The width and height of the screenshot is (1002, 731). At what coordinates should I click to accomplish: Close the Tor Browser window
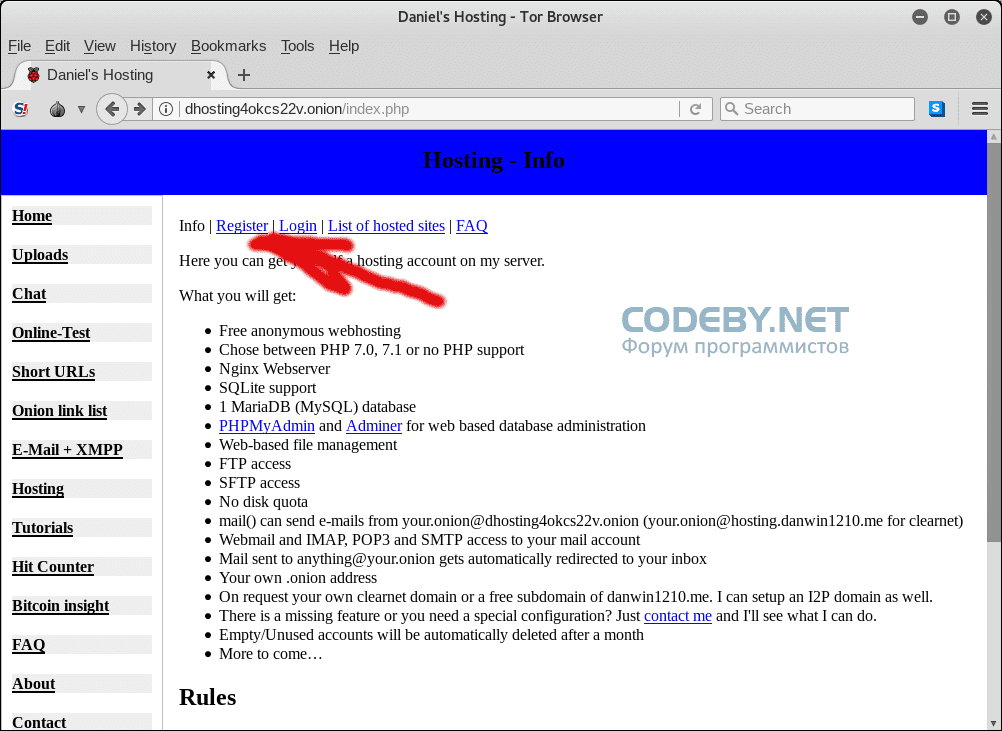pos(984,17)
